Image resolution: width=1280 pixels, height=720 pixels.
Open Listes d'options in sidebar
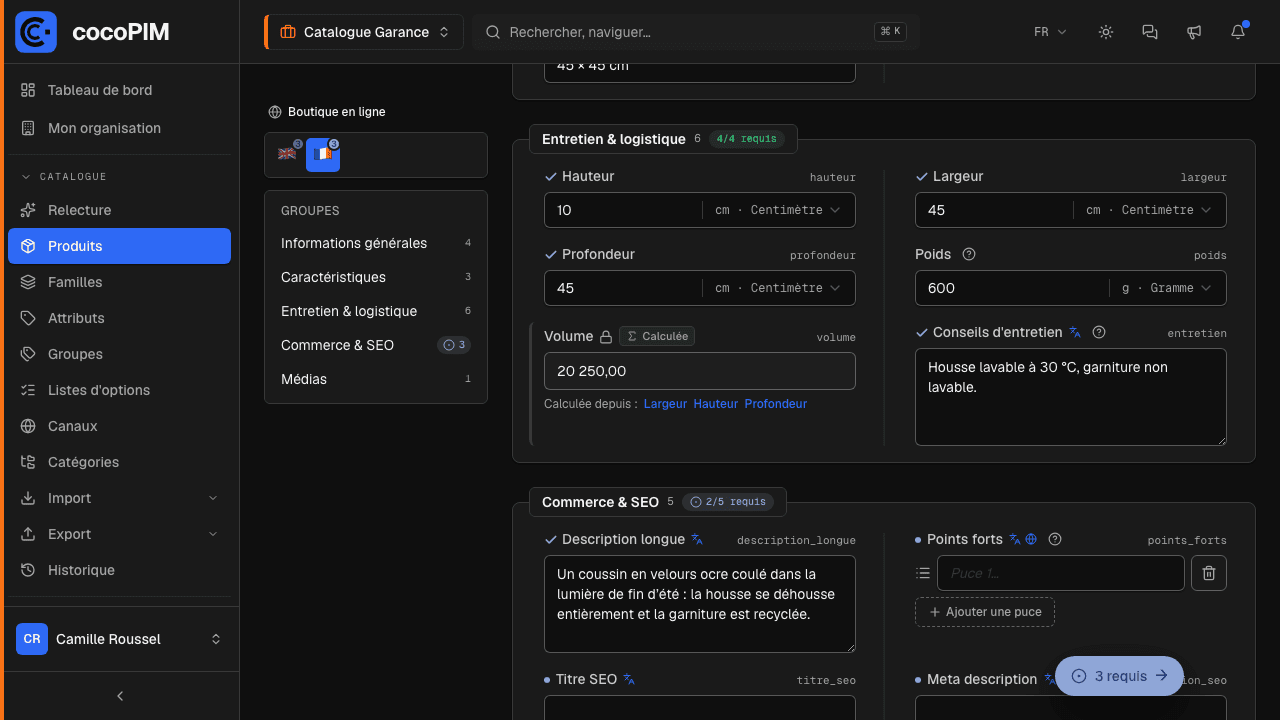tap(119, 390)
